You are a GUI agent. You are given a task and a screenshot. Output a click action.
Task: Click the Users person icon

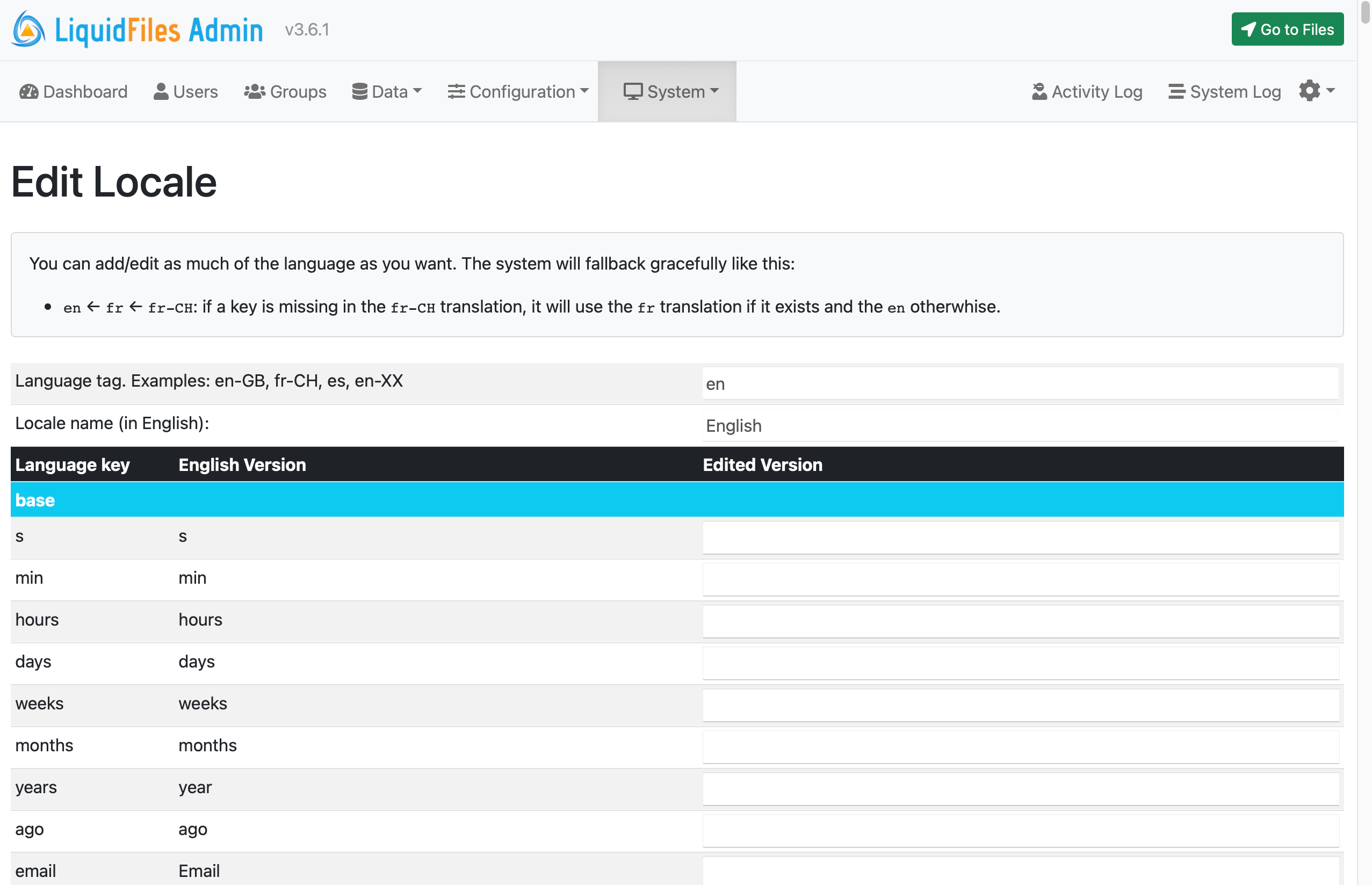[x=161, y=91]
